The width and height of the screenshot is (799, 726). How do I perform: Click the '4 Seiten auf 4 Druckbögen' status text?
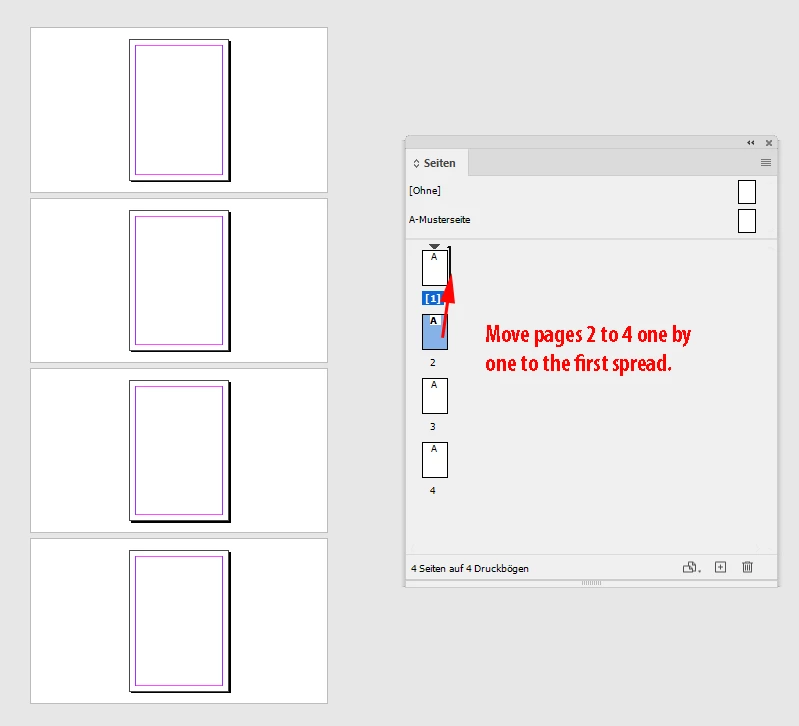point(470,569)
